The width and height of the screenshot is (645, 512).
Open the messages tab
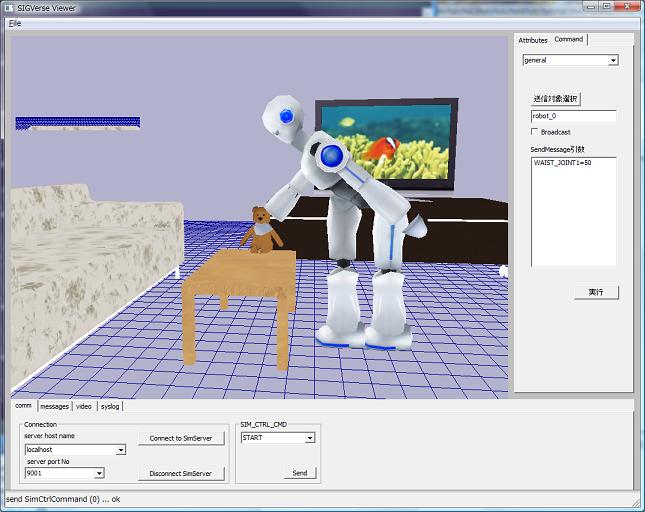(x=54, y=406)
